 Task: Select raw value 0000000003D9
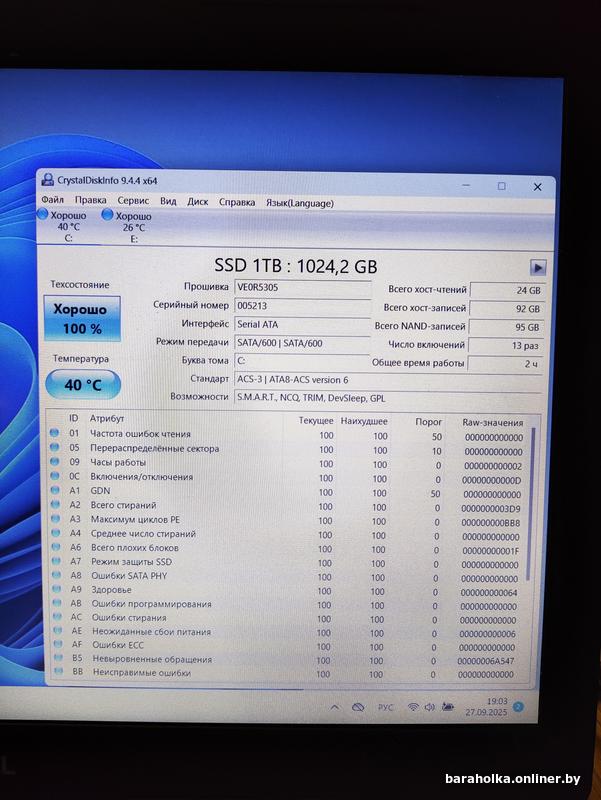pos(491,509)
